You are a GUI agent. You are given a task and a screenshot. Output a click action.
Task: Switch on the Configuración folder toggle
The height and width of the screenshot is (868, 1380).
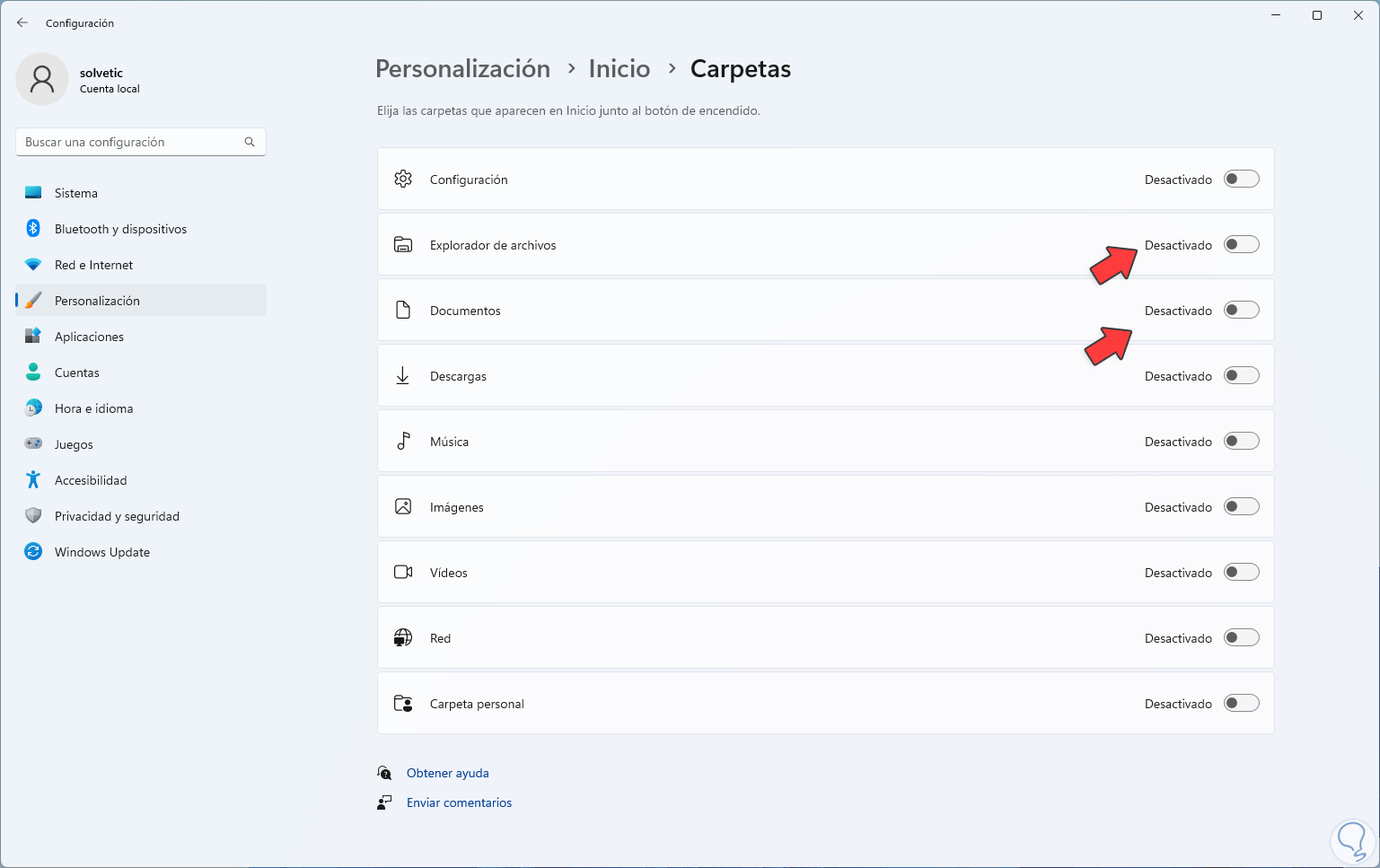click(x=1242, y=180)
